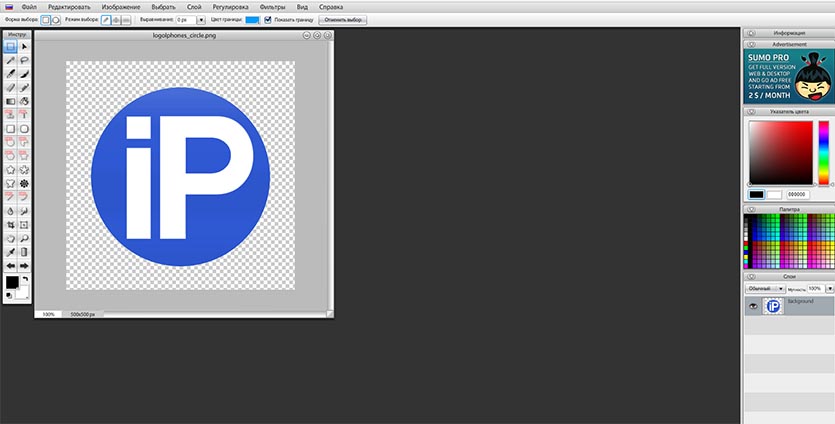Set selection mode to add (second mode icon)

point(116,20)
